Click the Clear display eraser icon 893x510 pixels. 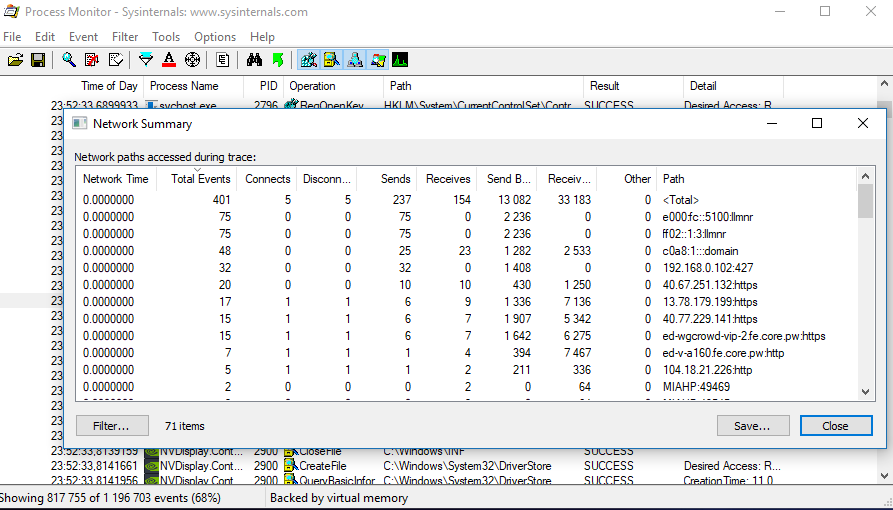[x=116, y=60]
